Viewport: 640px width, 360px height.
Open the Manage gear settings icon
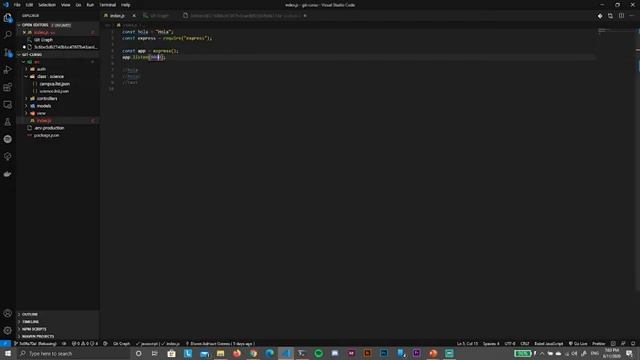click(8, 330)
